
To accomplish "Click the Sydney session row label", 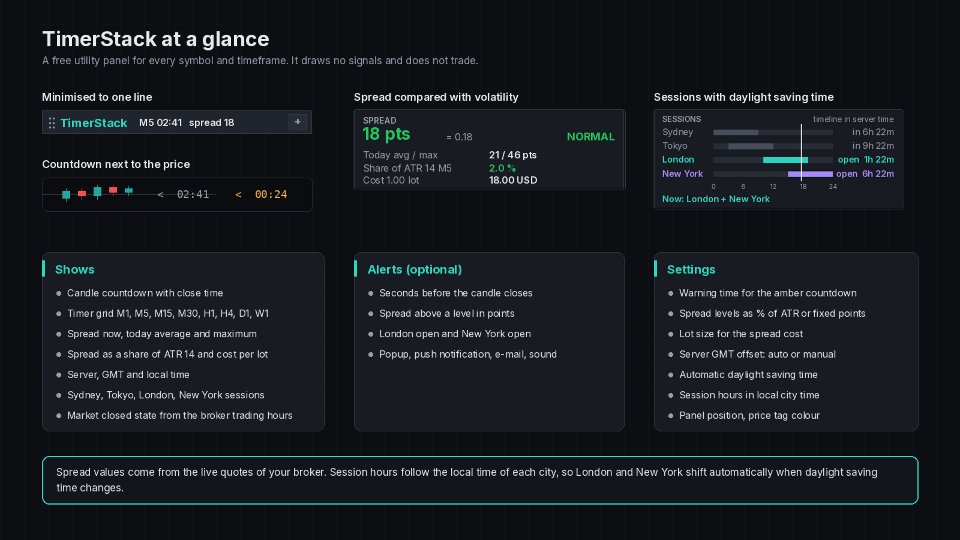I will tap(677, 132).
